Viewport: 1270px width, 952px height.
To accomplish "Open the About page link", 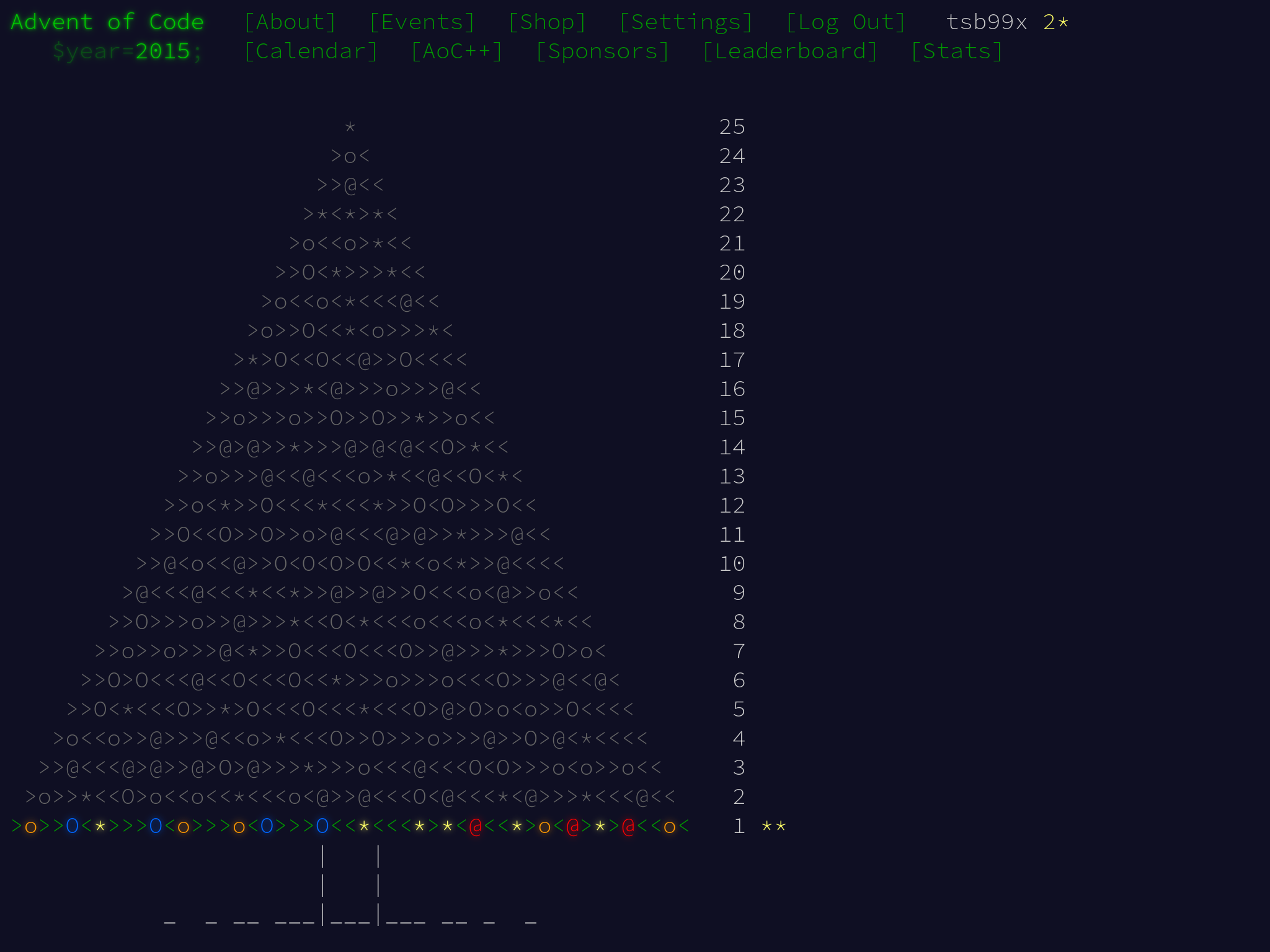I will point(290,22).
